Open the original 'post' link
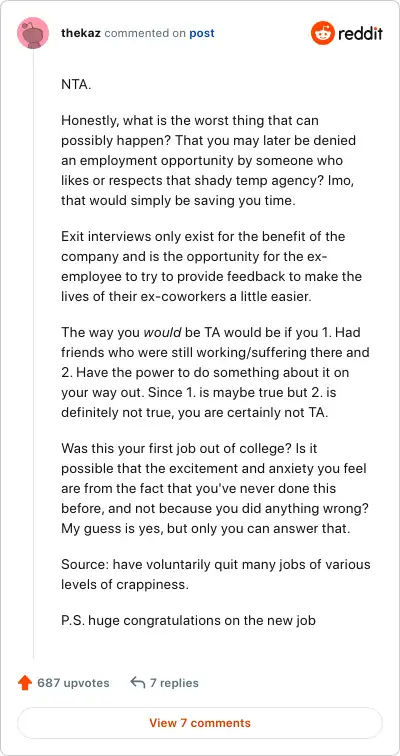The image size is (400, 756). point(202,33)
